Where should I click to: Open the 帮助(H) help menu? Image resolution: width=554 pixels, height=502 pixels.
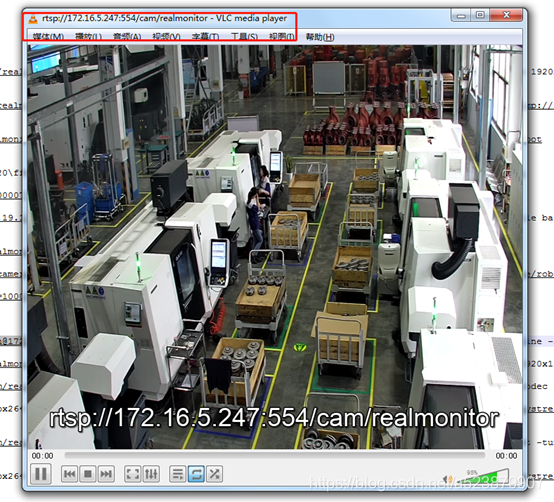[x=320, y=37]
